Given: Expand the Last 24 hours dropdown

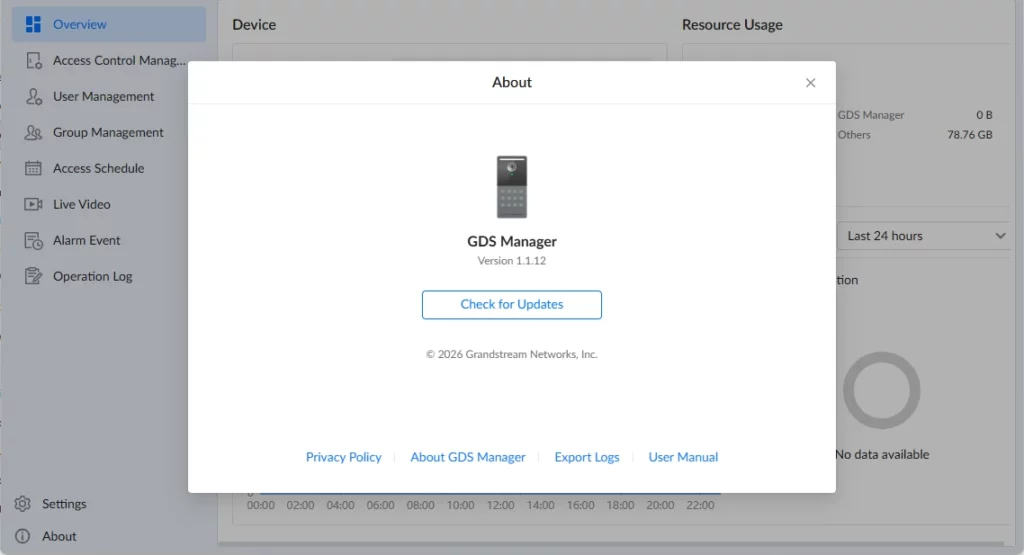Looking at the screenshot, I should coord(925,236).
